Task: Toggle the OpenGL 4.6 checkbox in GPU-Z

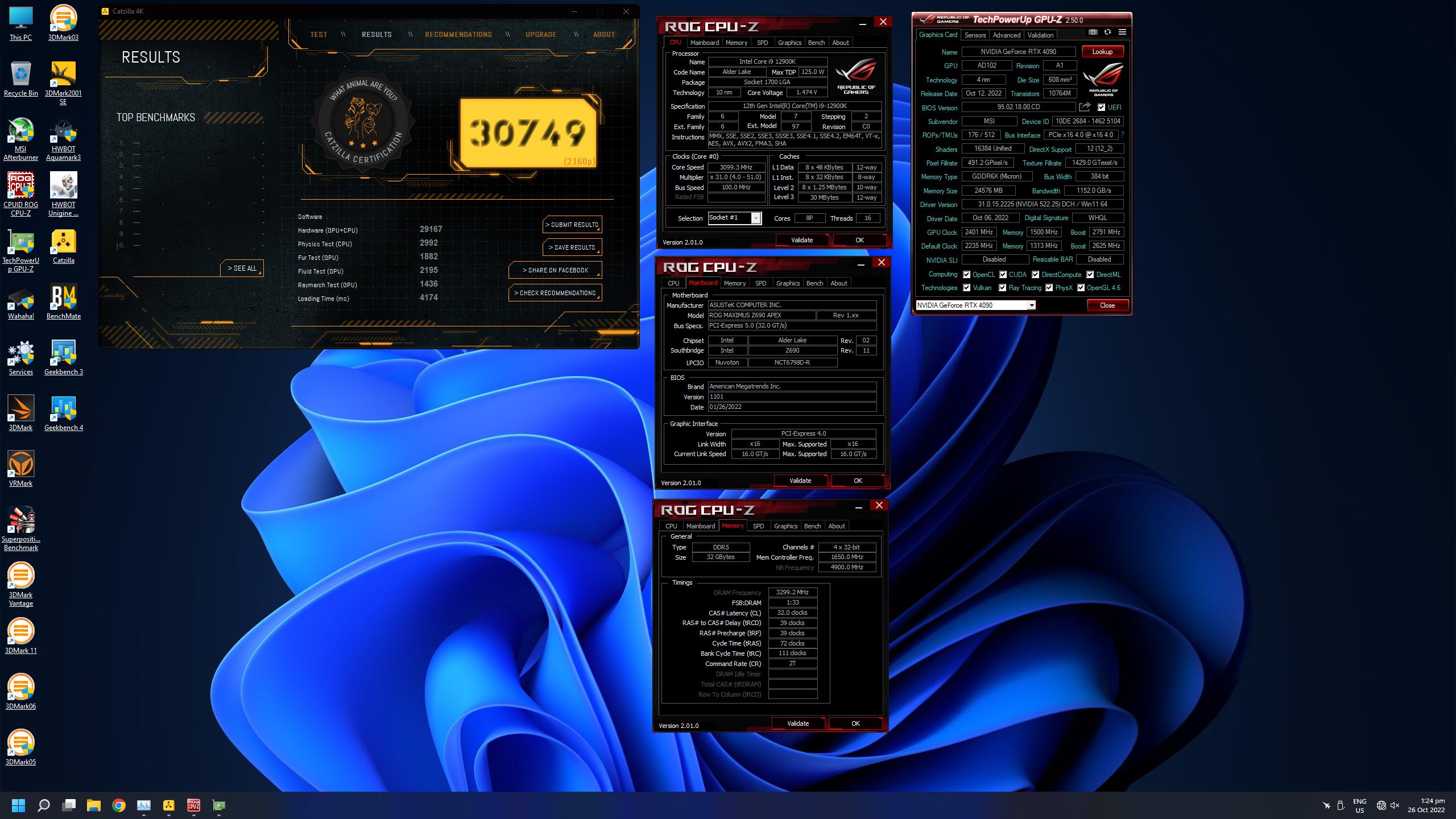Action: [1081, 288]
